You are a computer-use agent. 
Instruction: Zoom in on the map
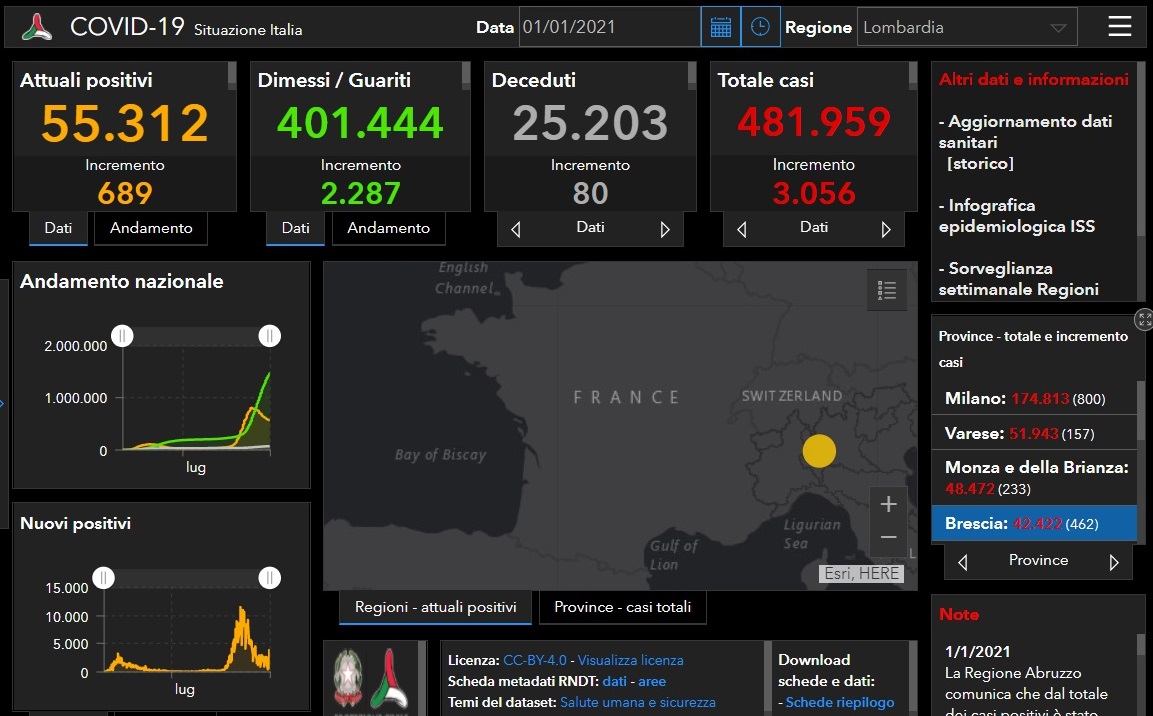pos(888,505)
